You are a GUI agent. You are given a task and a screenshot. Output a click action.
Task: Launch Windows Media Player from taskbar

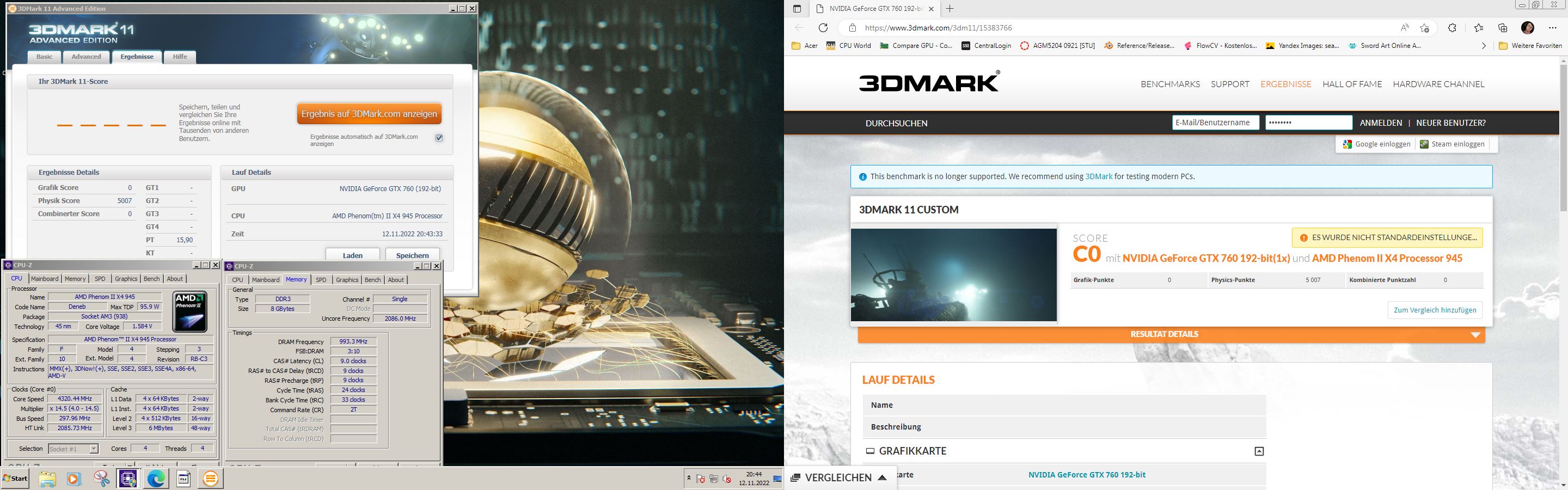pyautogui.click(x=73, y=479)
